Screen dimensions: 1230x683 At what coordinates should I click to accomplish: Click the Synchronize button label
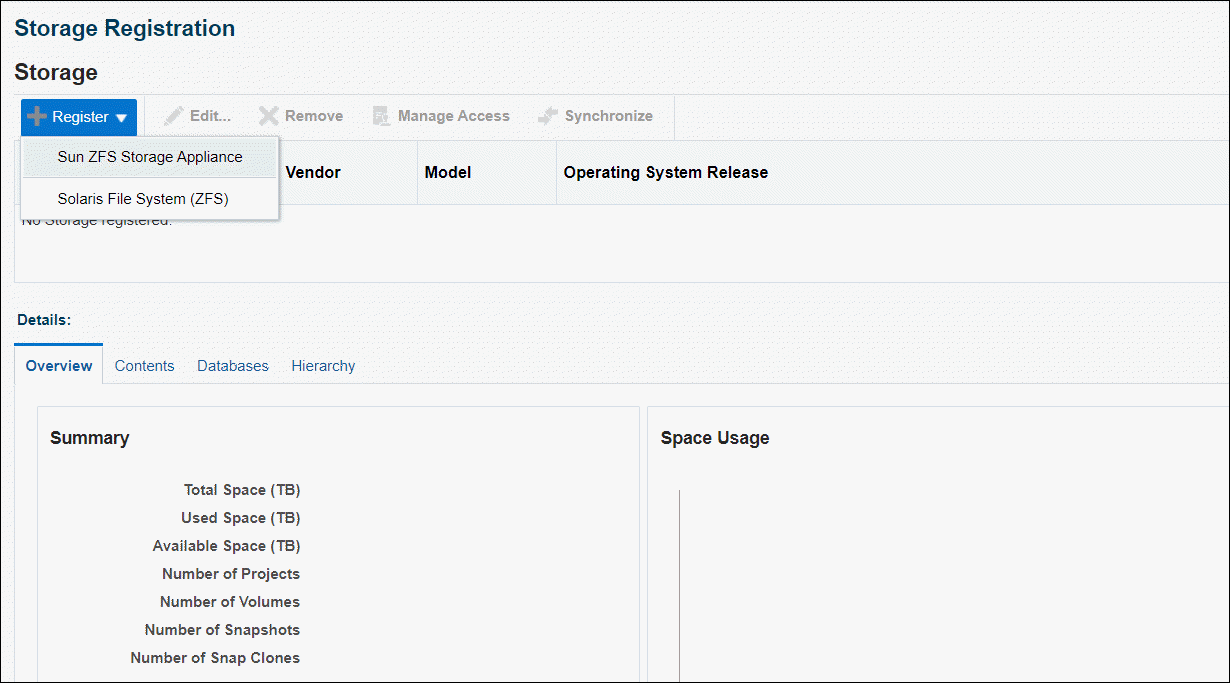(609, 116)
